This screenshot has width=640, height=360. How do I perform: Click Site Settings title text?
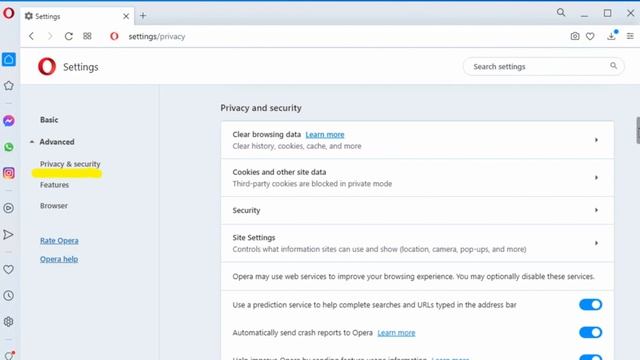(254, 238)
